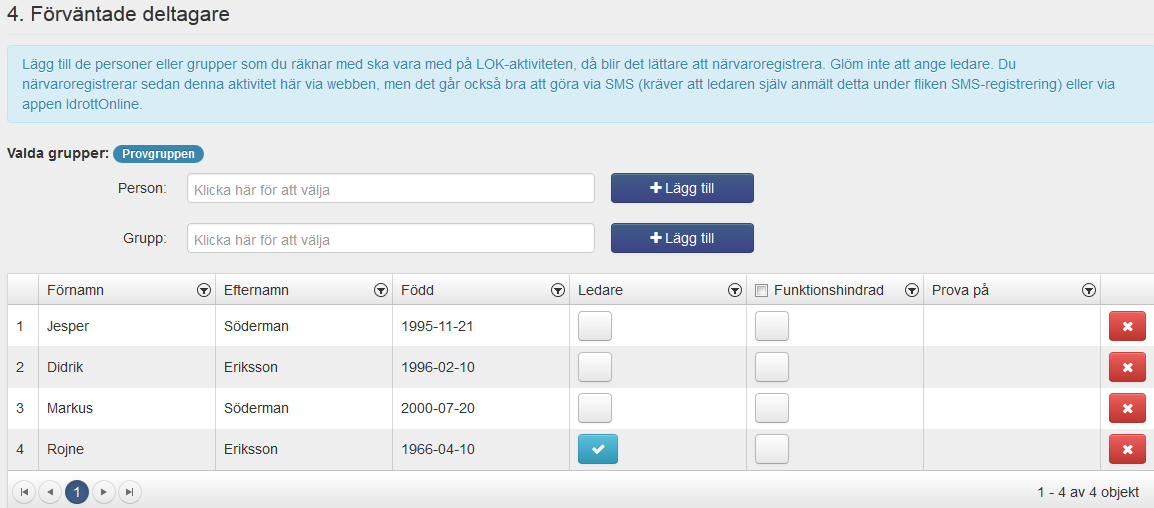Open the filter icon for Prova på column
1154x508 pixels.
pyautogui.click(x=1089, y=291)
